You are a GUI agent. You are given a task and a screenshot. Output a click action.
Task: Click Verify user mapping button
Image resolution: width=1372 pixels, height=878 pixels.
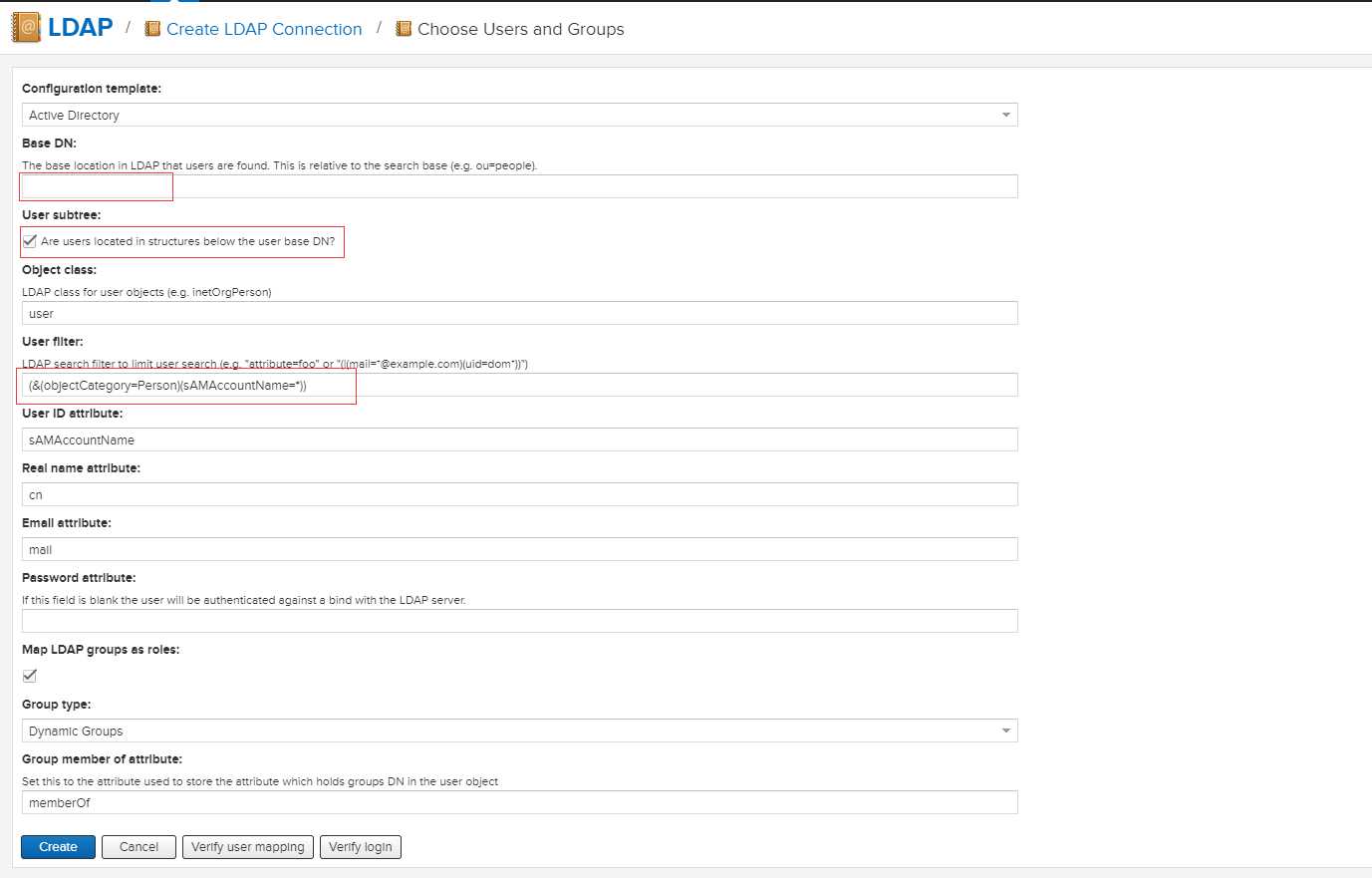tap(248, 847)
